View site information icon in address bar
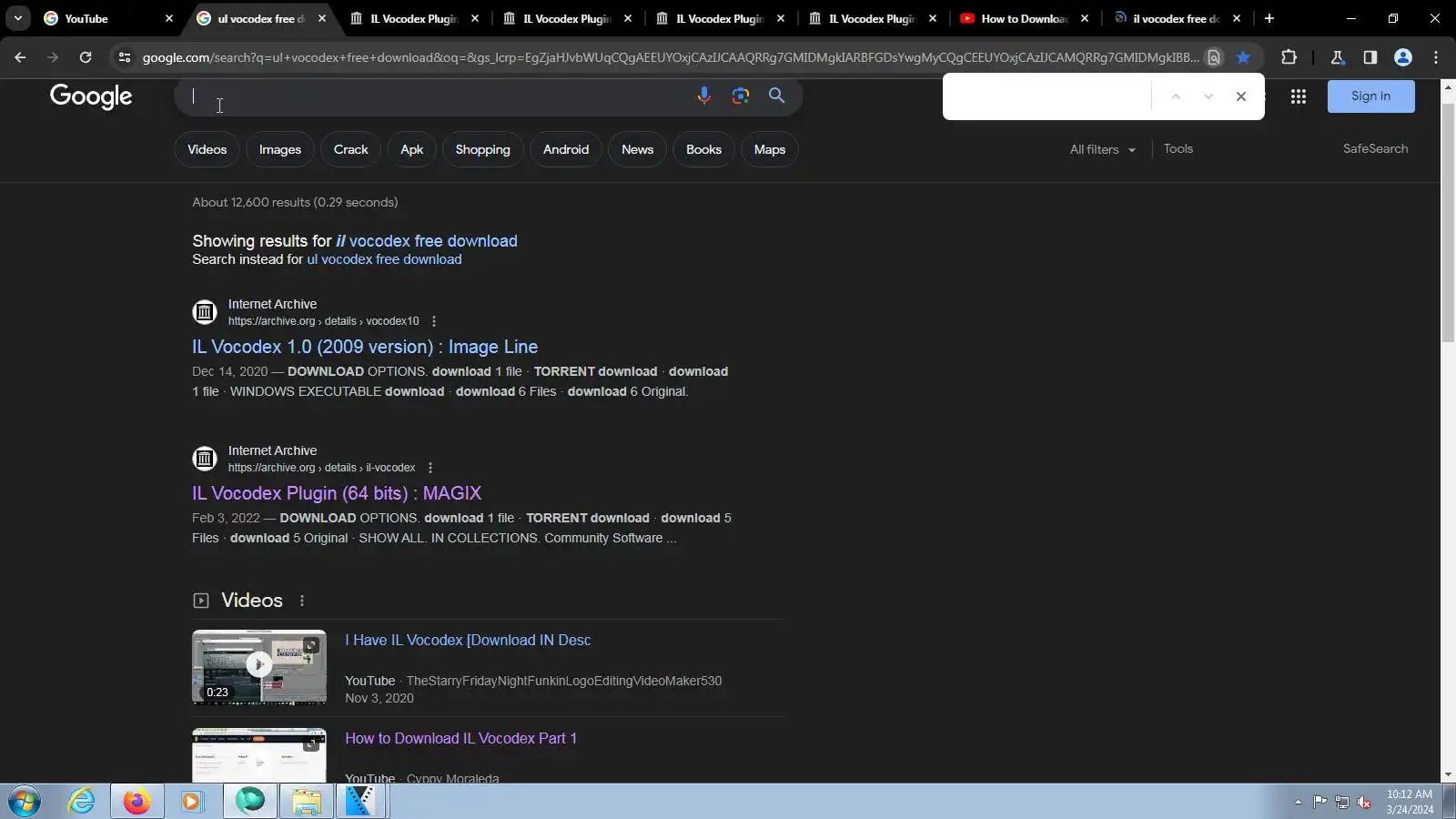 (125, 57)
